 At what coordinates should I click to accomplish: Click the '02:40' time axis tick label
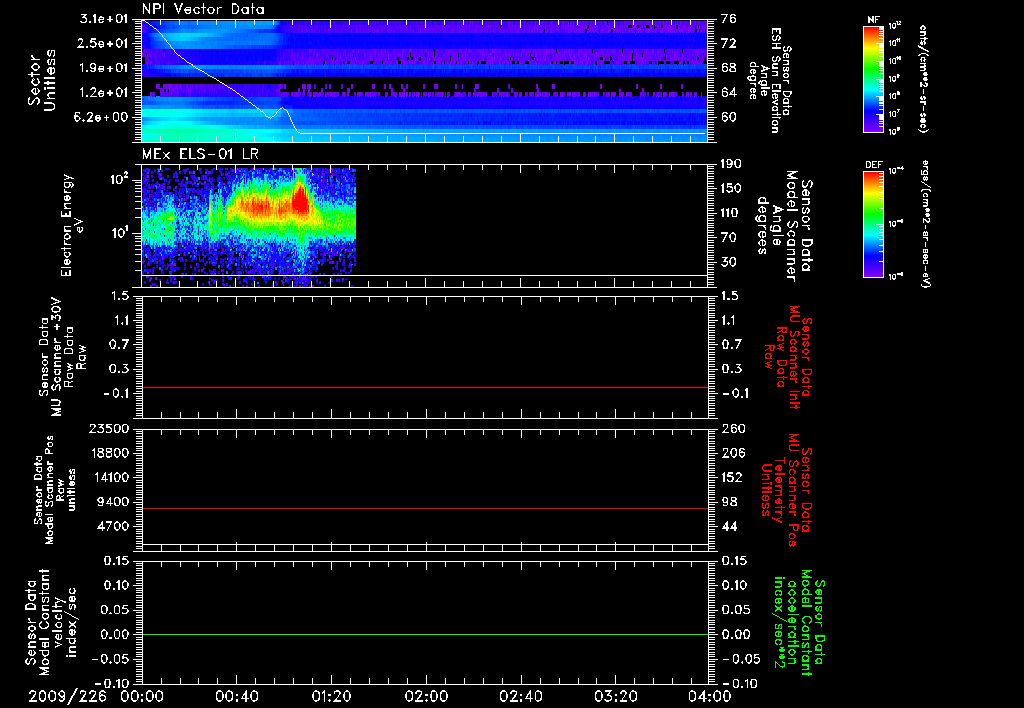tap(520, 696)
